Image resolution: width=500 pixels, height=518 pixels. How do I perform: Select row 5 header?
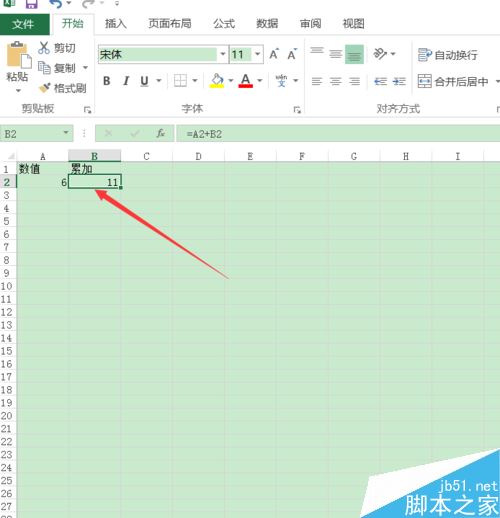tap(6, 221)
